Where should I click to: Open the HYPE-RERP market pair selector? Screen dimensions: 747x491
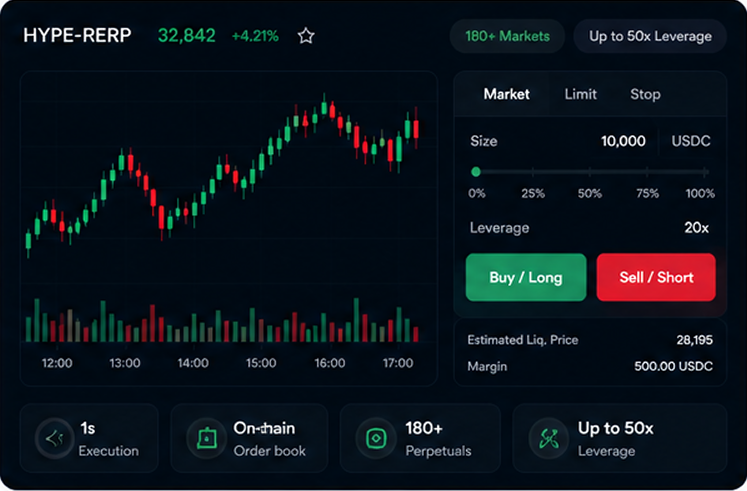click(77, 36)
